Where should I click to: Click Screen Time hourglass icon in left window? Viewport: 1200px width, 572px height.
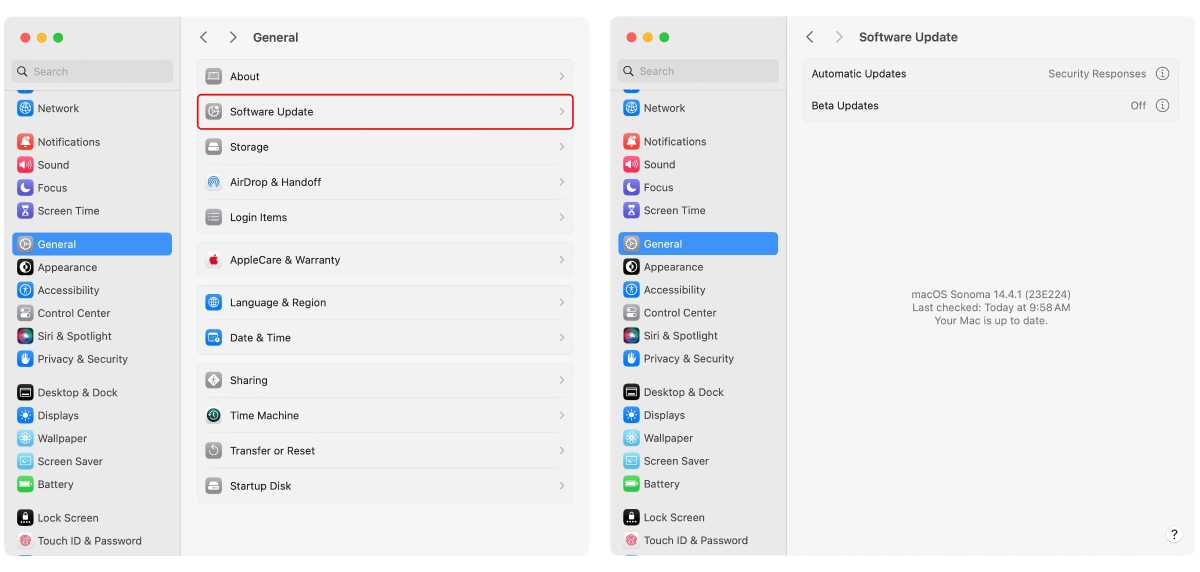click(25, 211)
